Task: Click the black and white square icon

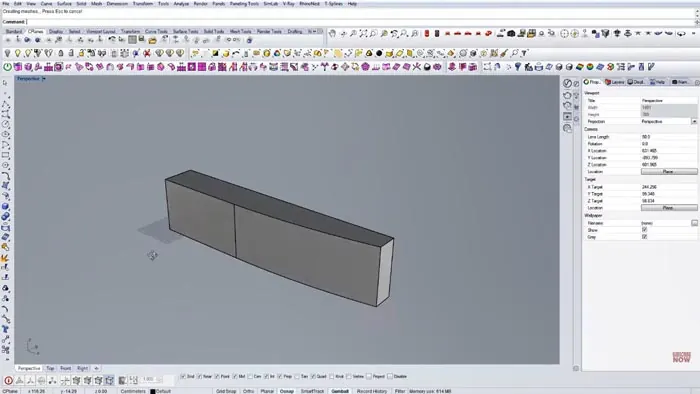Action: click(x=215, y=54)
